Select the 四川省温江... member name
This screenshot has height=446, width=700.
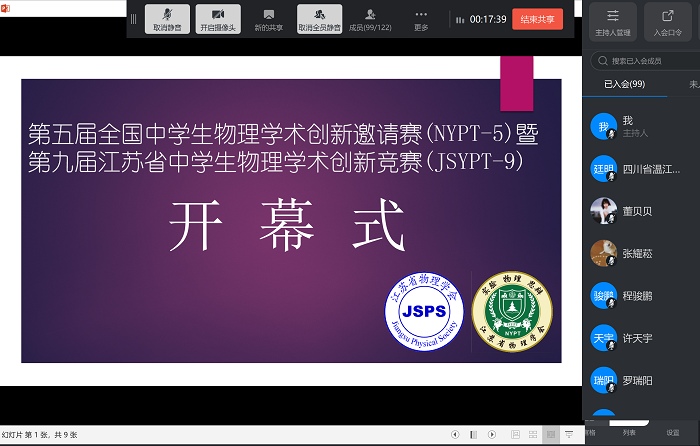point(651,169)
